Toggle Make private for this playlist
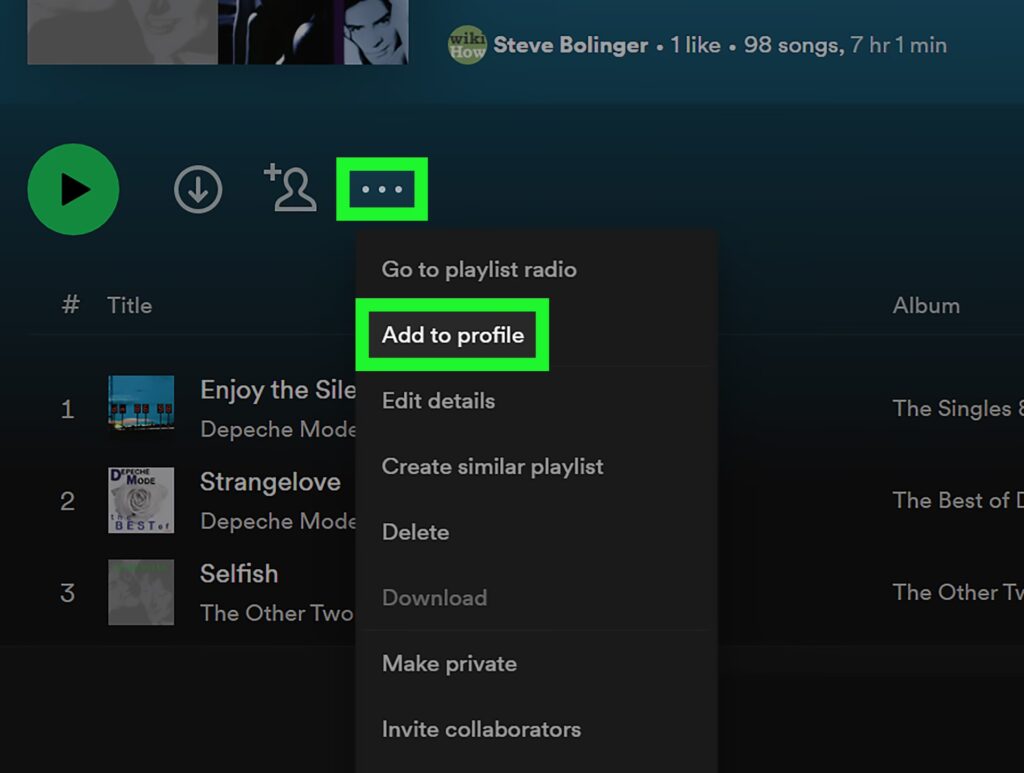 449,664
